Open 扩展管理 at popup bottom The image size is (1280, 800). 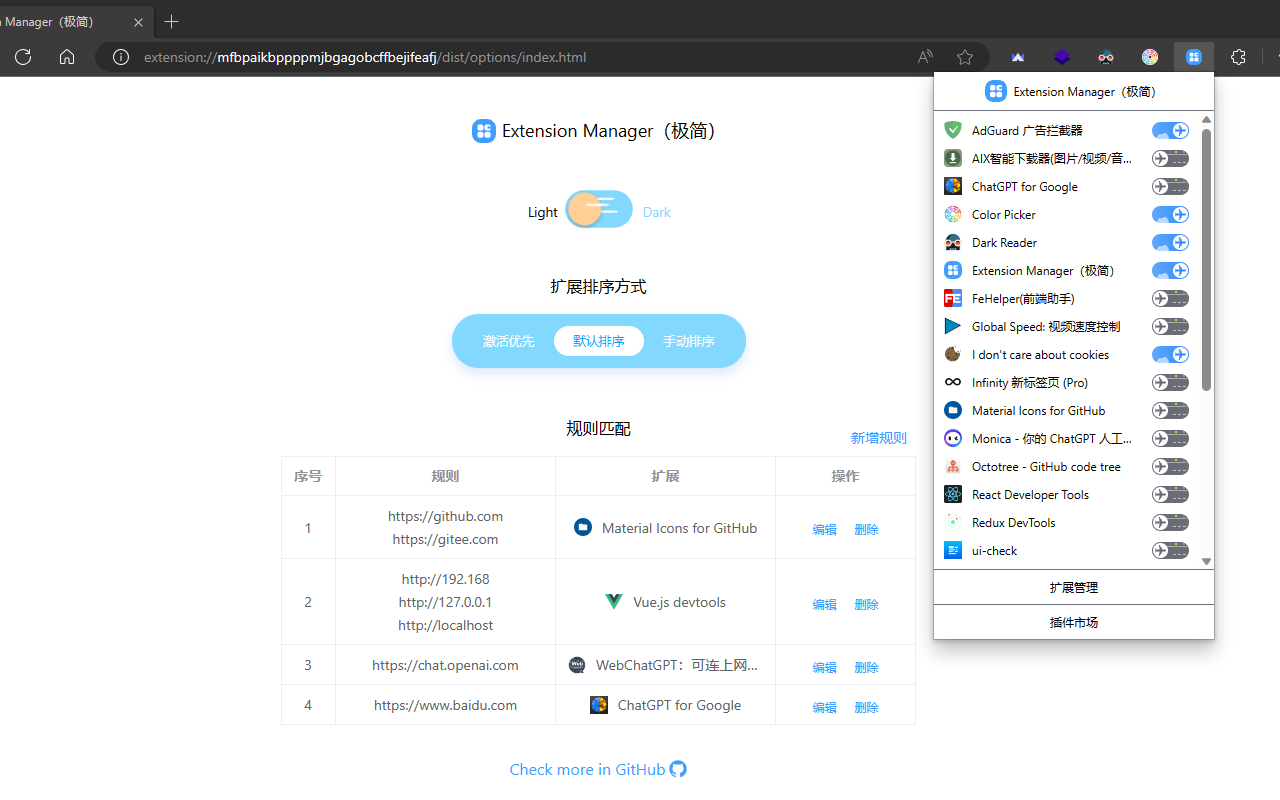point(1074,587)
